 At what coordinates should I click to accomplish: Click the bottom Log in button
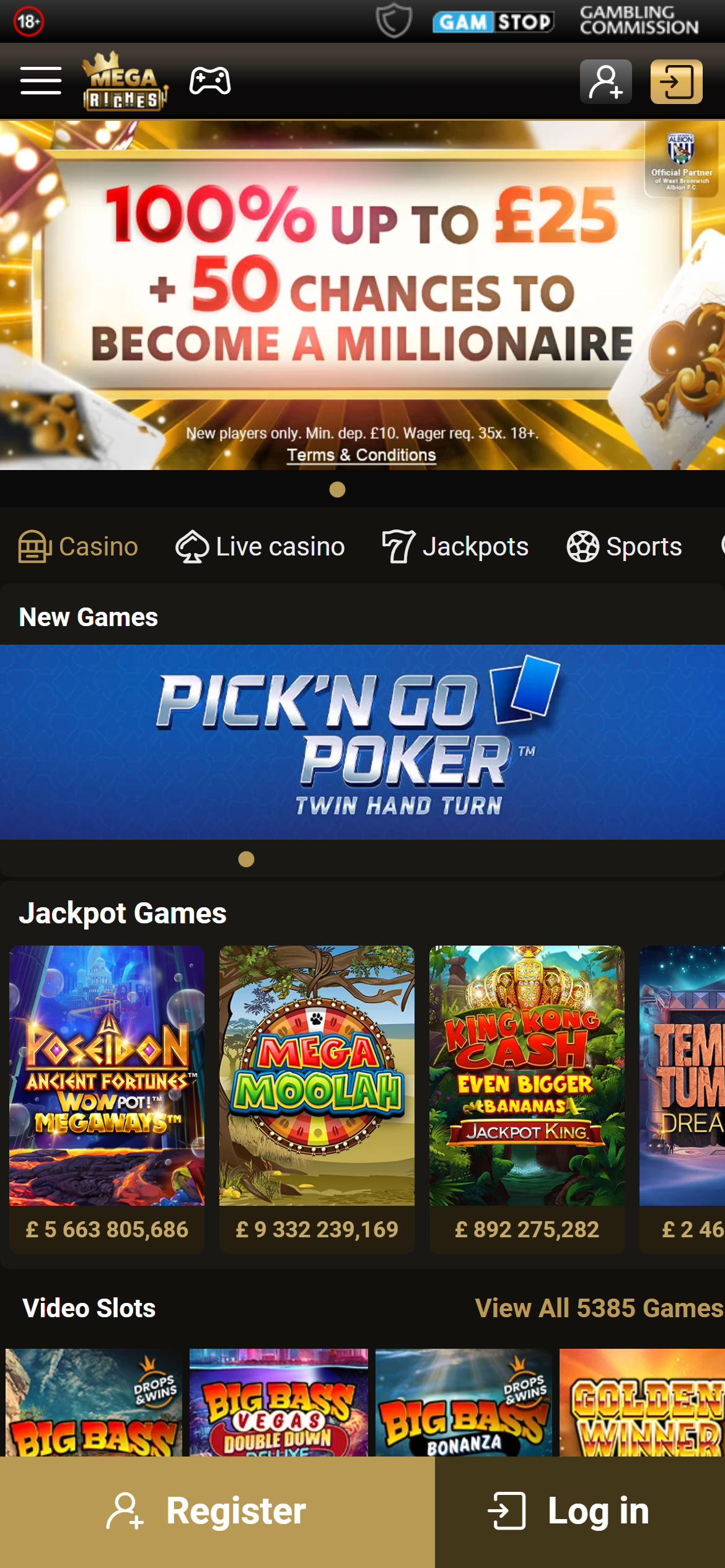[x=580, y=1512]
